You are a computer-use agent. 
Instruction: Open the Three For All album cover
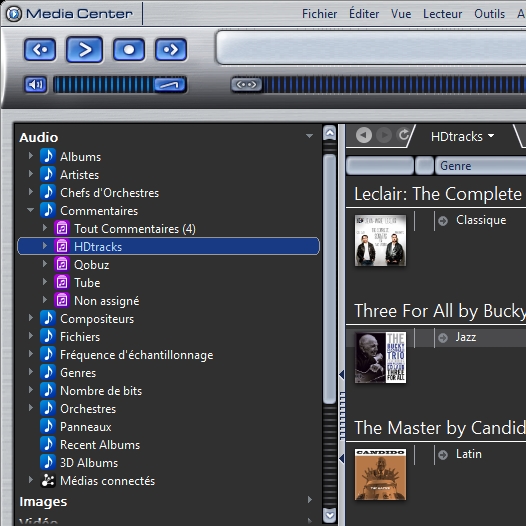coord(380,358)
